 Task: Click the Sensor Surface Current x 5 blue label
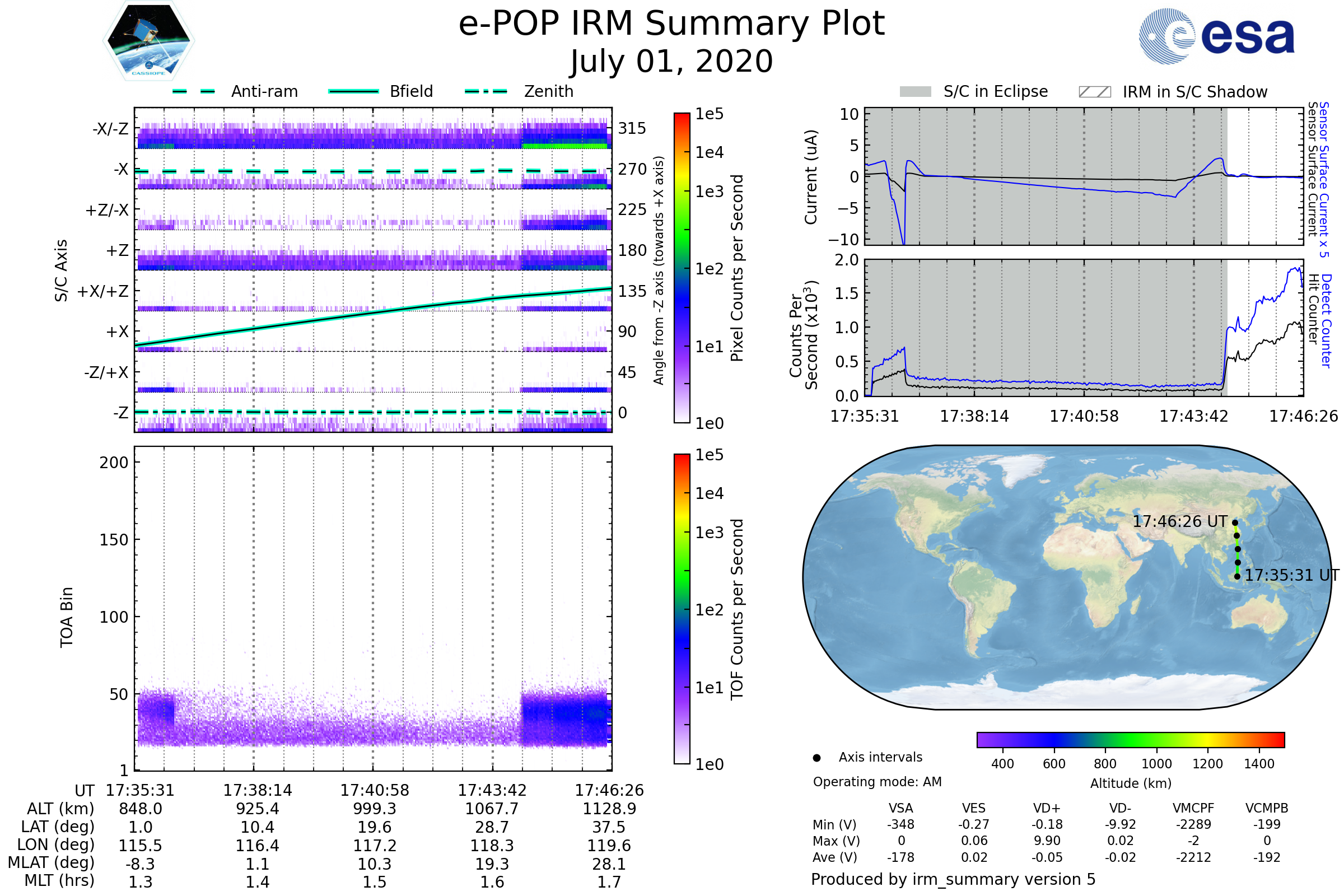(1323, 179)
